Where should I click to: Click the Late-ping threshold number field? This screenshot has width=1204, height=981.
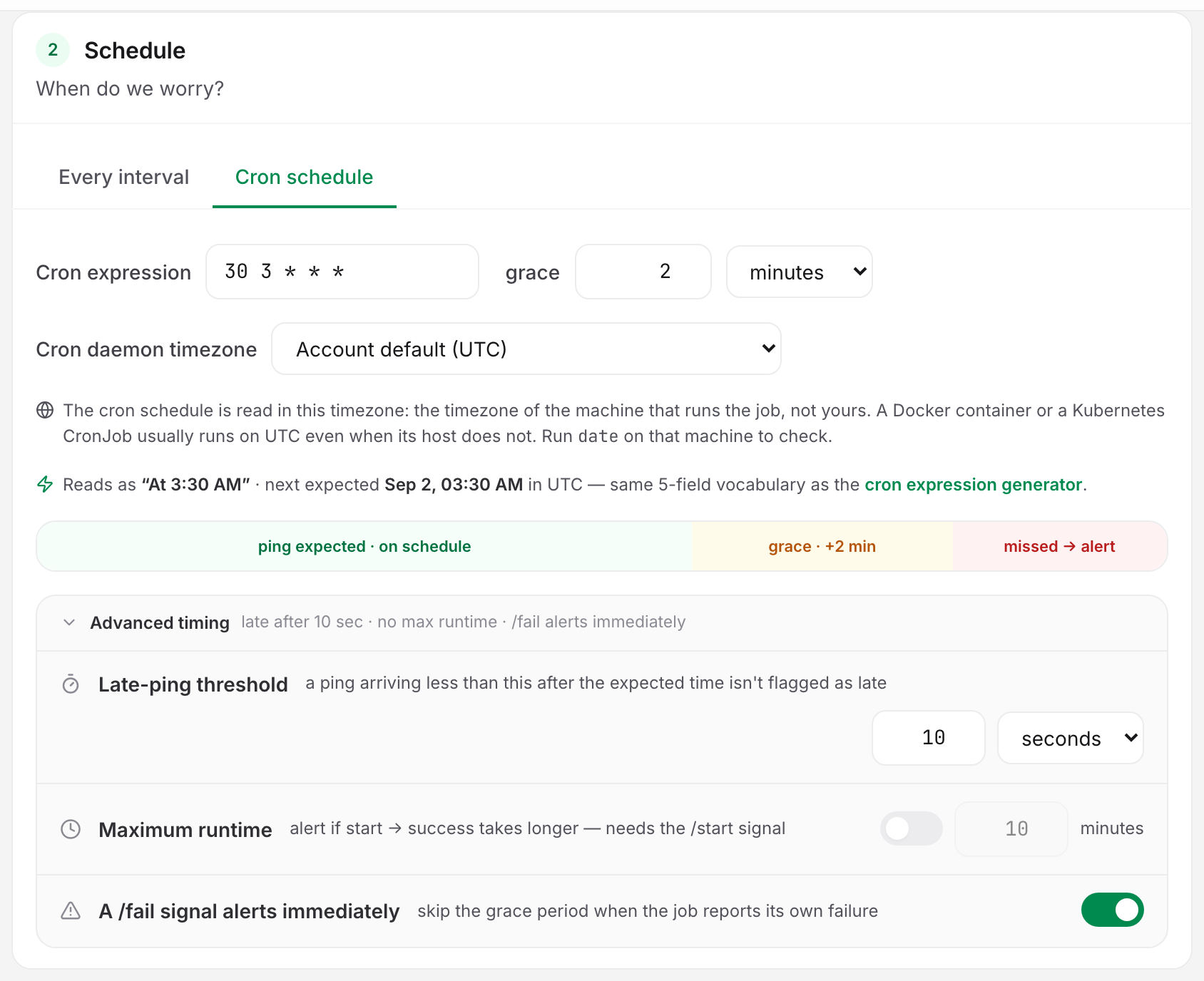[929, 738]
